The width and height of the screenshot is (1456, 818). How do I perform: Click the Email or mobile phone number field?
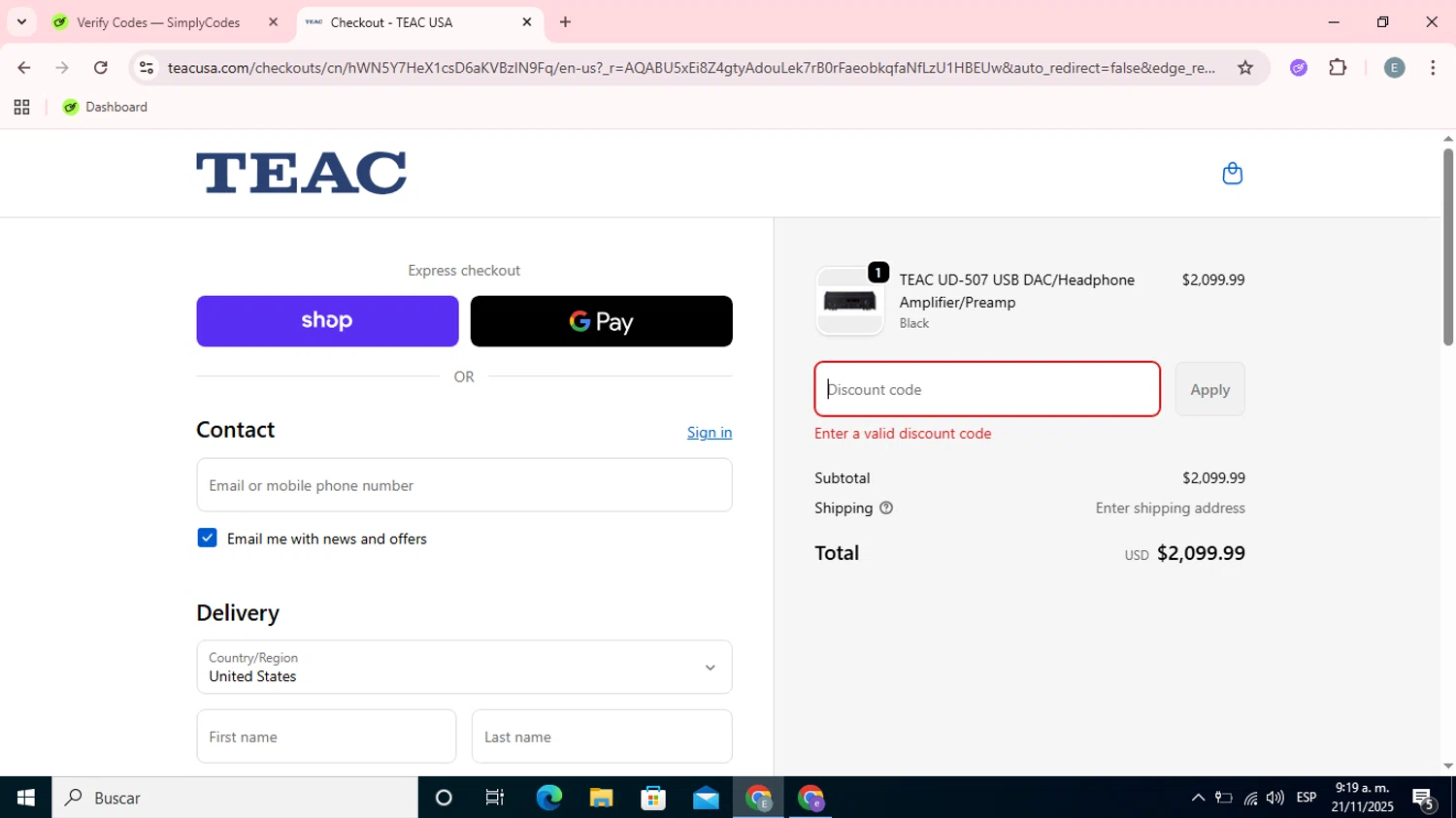click(x=464, y=485)
